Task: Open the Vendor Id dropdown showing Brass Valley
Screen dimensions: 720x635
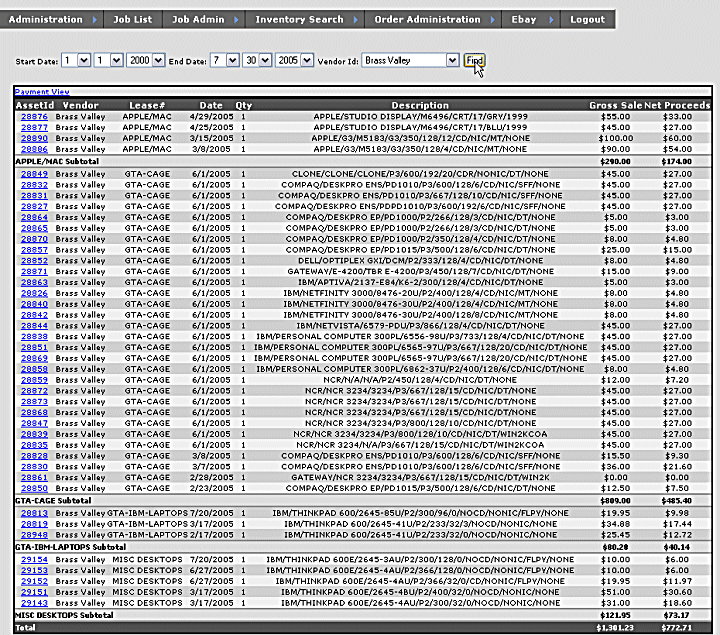Action: 411,61
